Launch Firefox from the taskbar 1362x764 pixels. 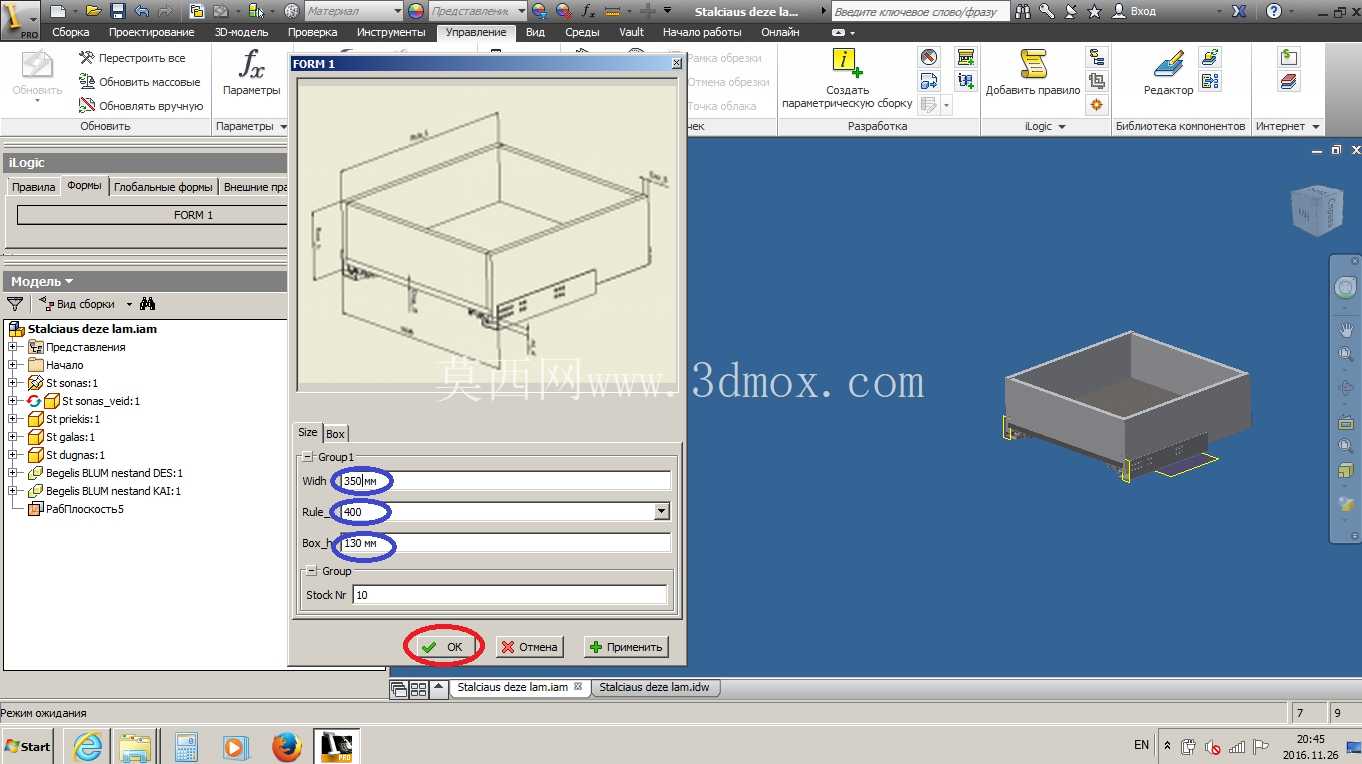point(287,746)
